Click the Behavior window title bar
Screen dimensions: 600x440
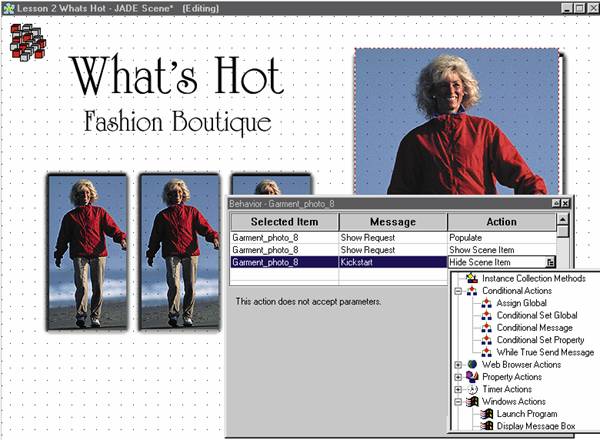tap(390, 204)
